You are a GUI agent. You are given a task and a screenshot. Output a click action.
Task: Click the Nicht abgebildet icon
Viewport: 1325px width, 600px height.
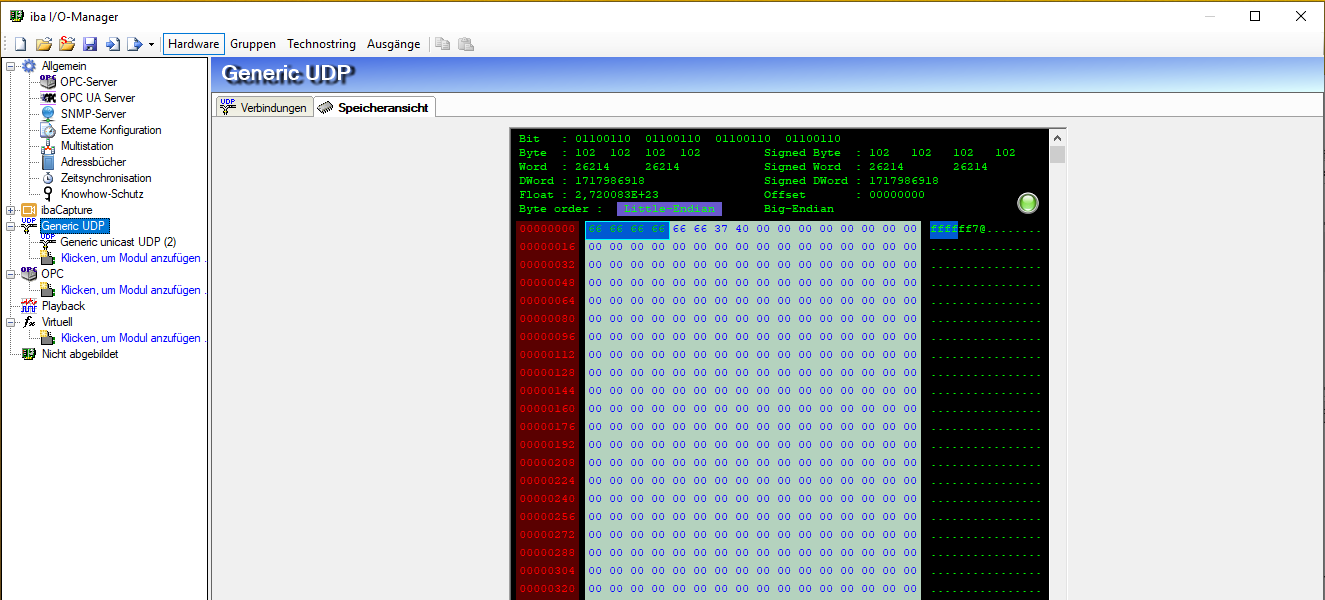(x=29, y=354)
